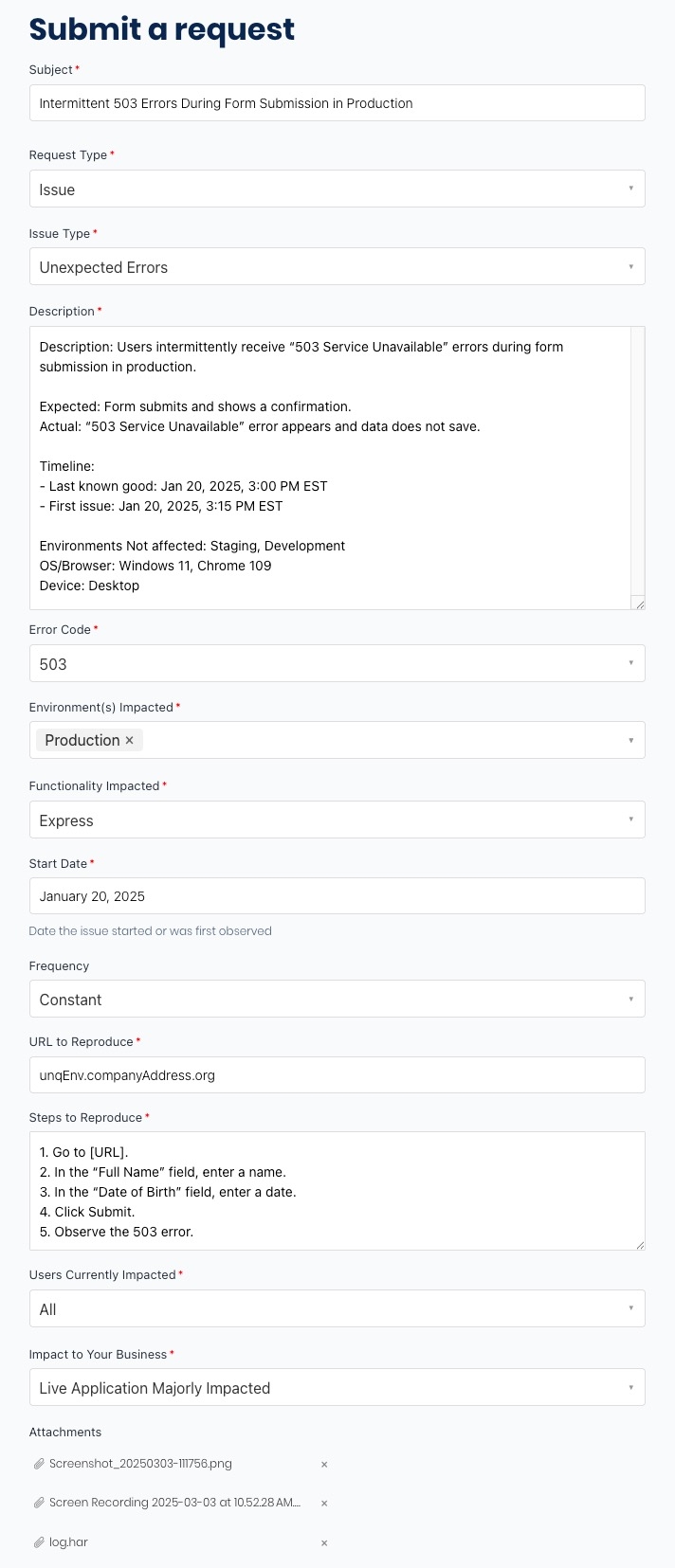Remove the Screenshot_20250303 png attachment

pyautogui.click(x=324, y=1464)
